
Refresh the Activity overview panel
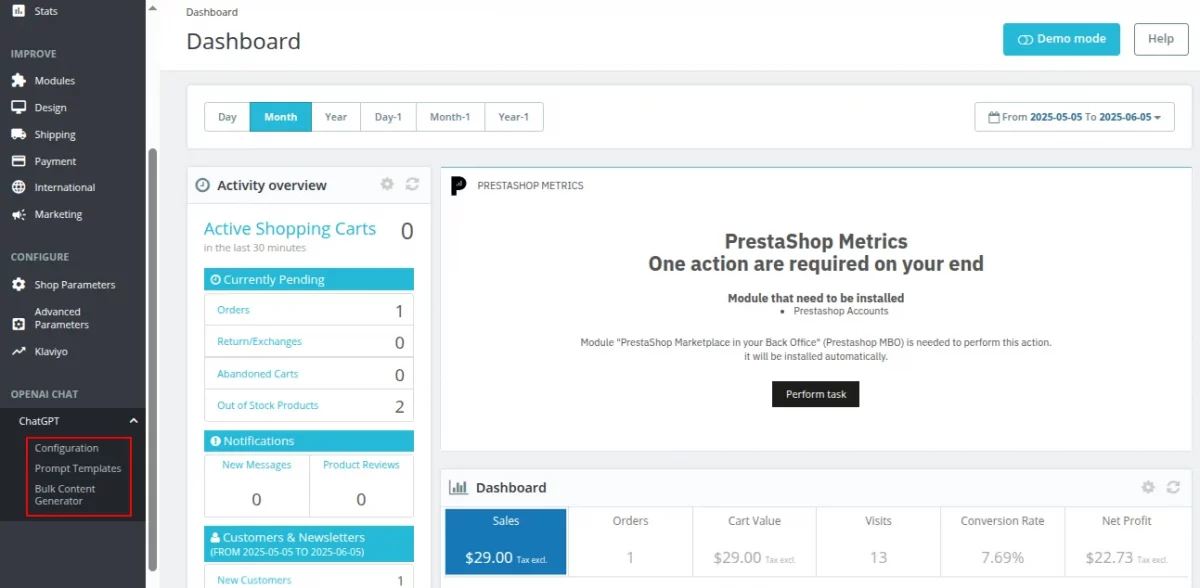tap(412, 184)
